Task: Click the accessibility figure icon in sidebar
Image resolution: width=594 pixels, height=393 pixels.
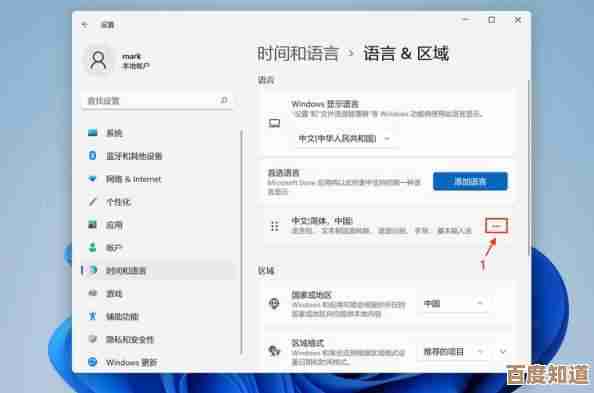Action: 92,316
